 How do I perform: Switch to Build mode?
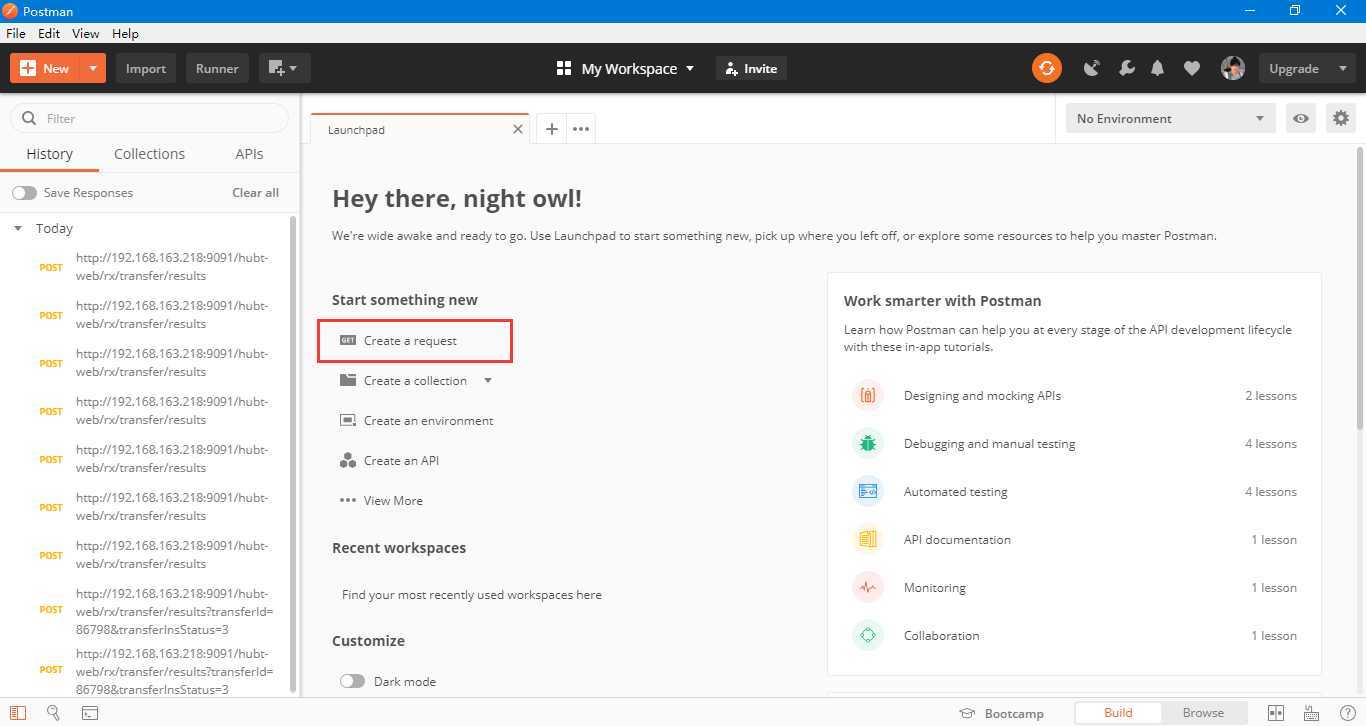[1118, 713]
